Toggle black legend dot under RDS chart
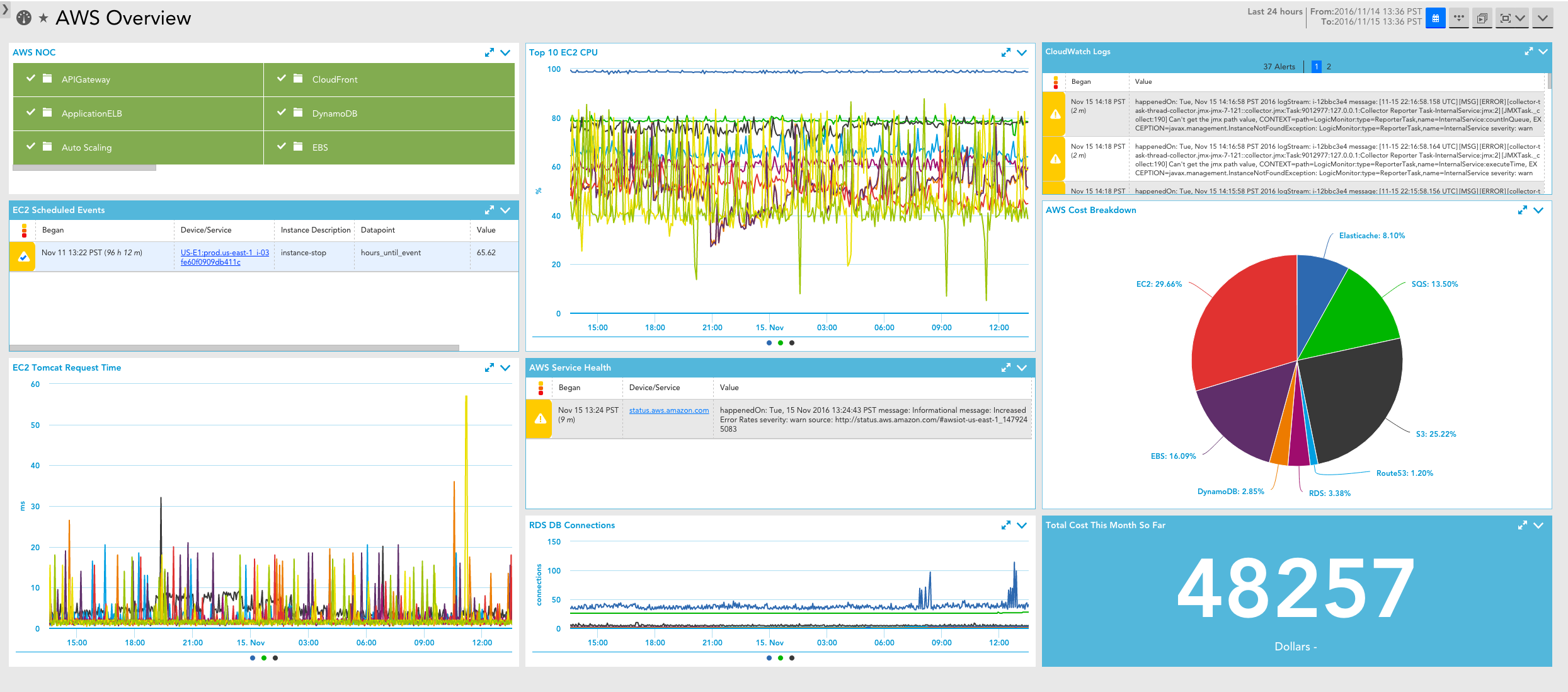 pyautogui.click(x=792, y=658)
